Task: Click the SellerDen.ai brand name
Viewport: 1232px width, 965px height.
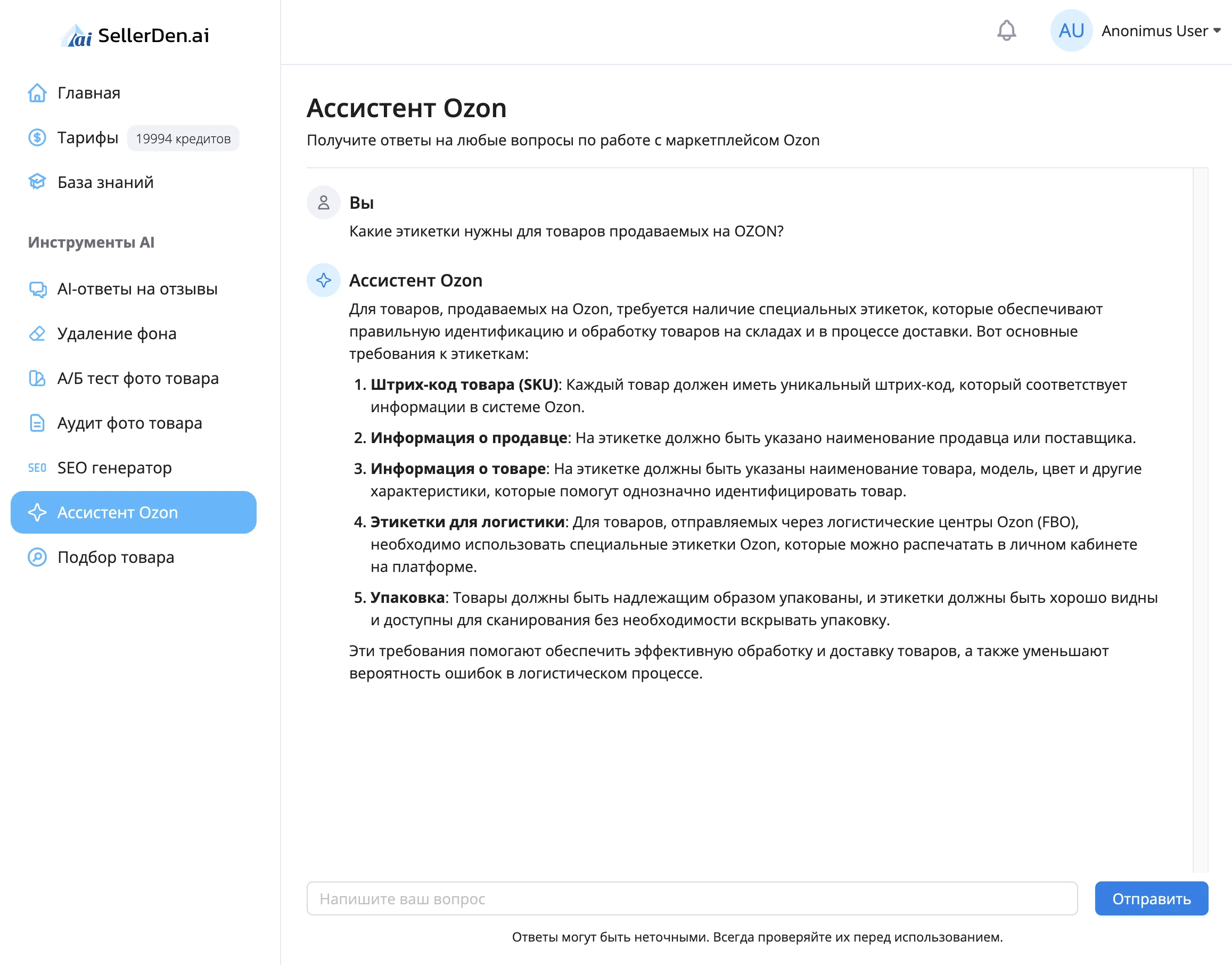Action: coord(154,35)
